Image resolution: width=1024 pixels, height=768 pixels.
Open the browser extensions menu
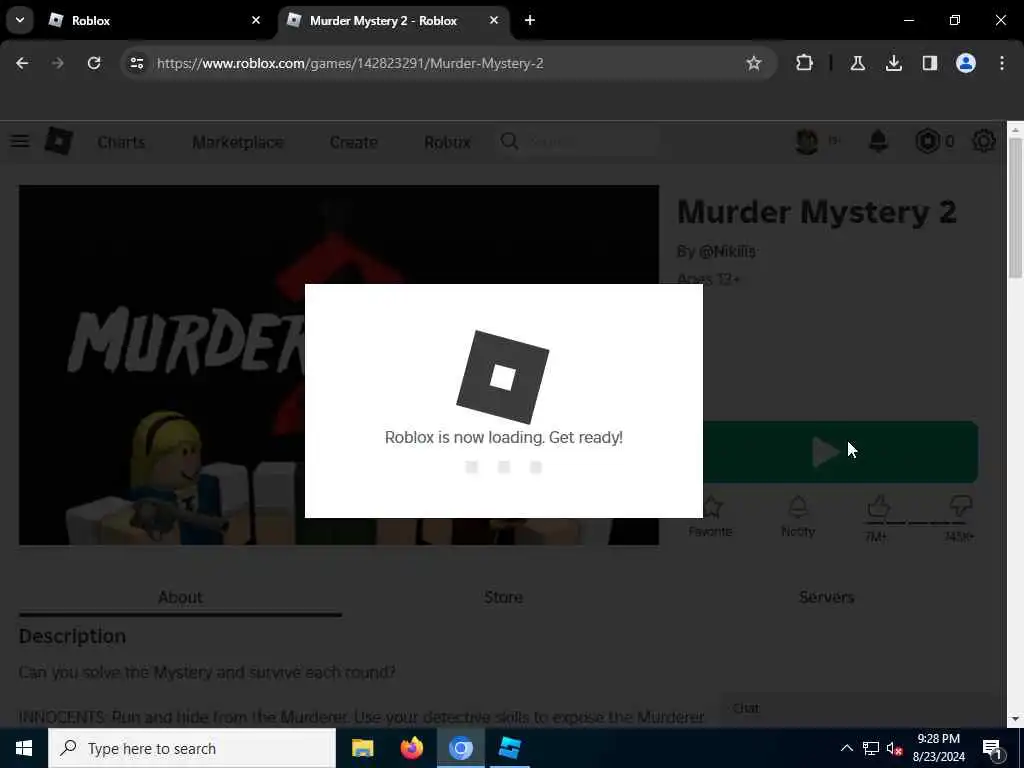click(805, 63)
